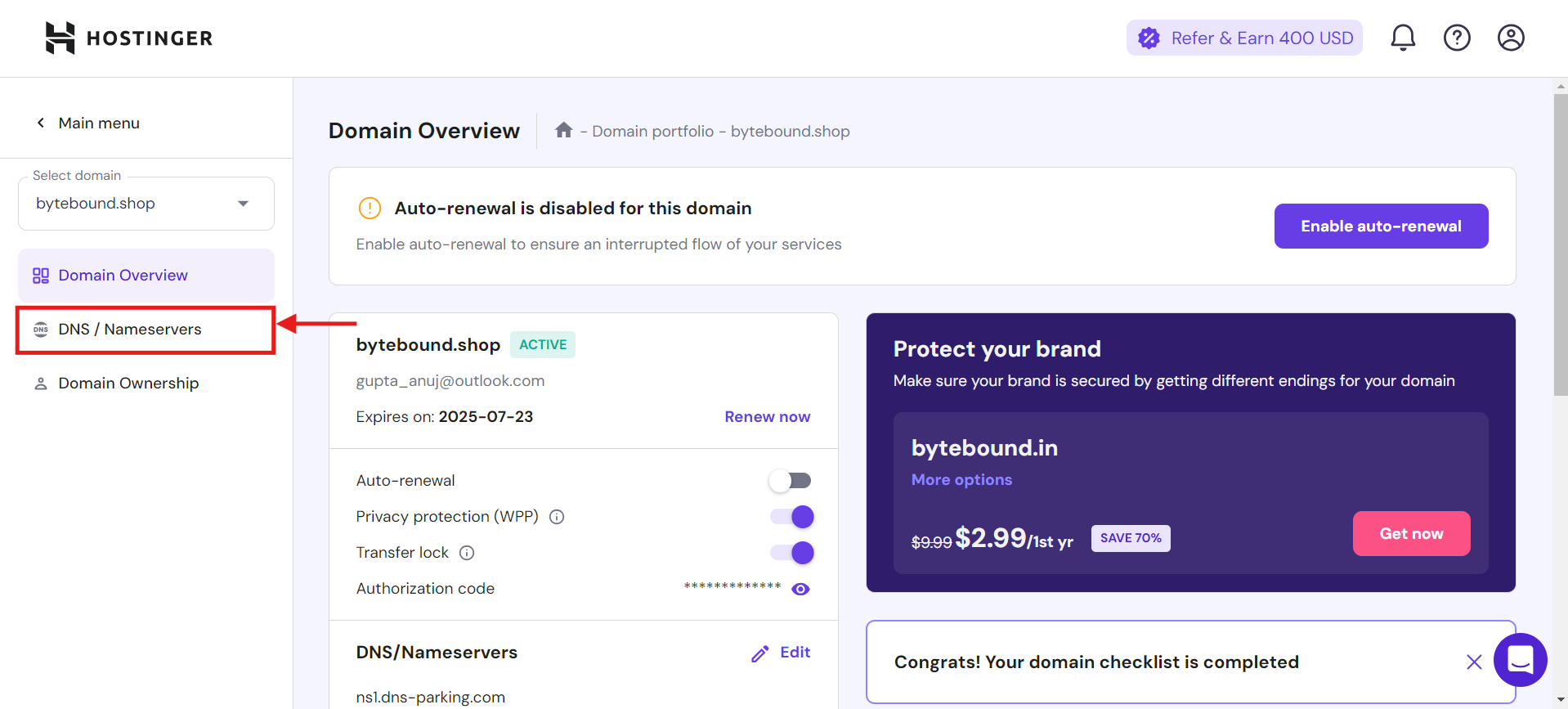Viewport: 1568px width, 709px height.
Task: Click the Domain Ownership person icon
Action: tap(41, 384)
